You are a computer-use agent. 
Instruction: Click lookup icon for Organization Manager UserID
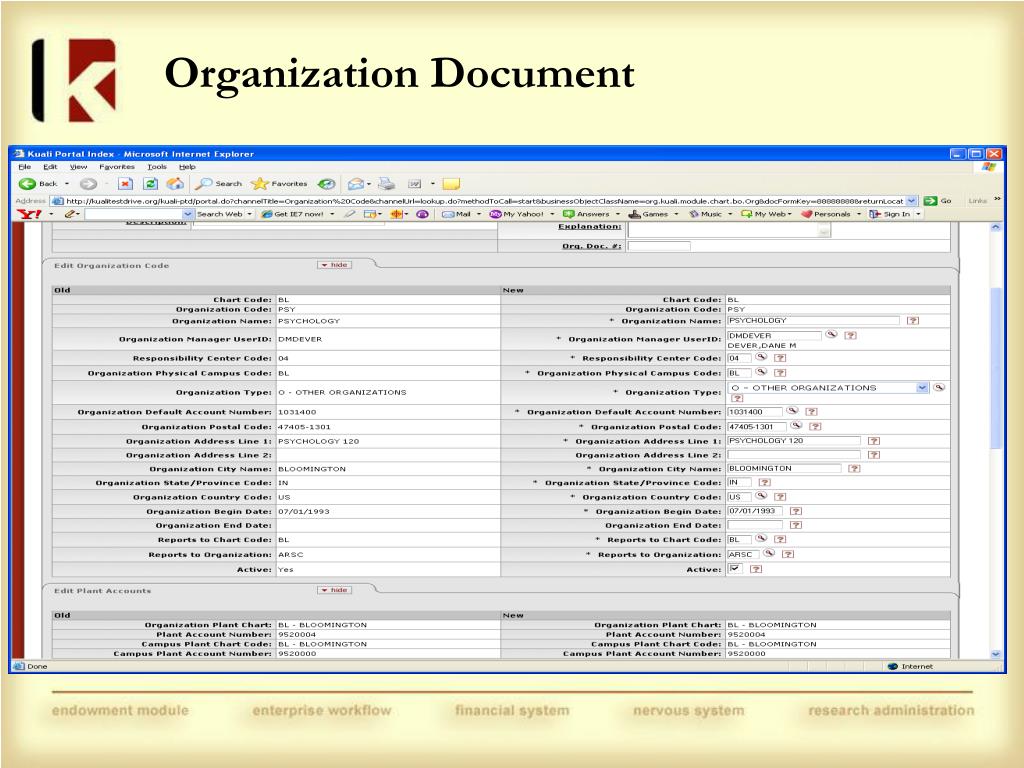(x=831, y=334)
